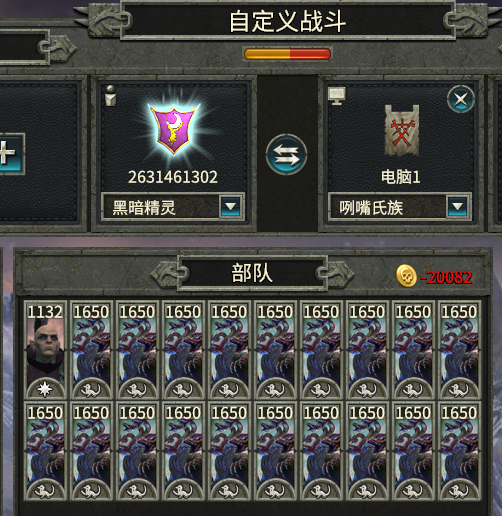Select the first hydra card in bottom row

(x=45, y=451)
